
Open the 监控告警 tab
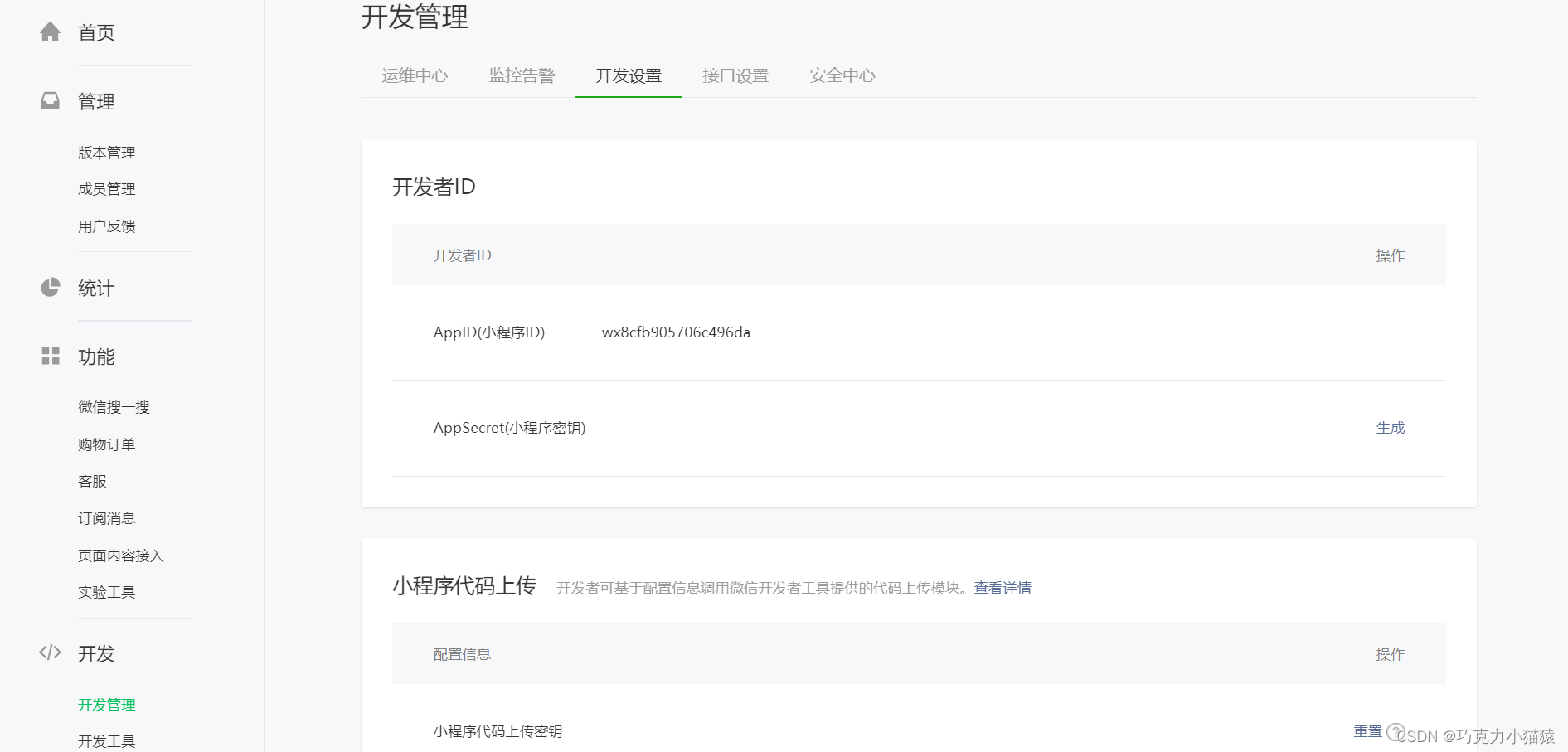click(x=522, y=75)
